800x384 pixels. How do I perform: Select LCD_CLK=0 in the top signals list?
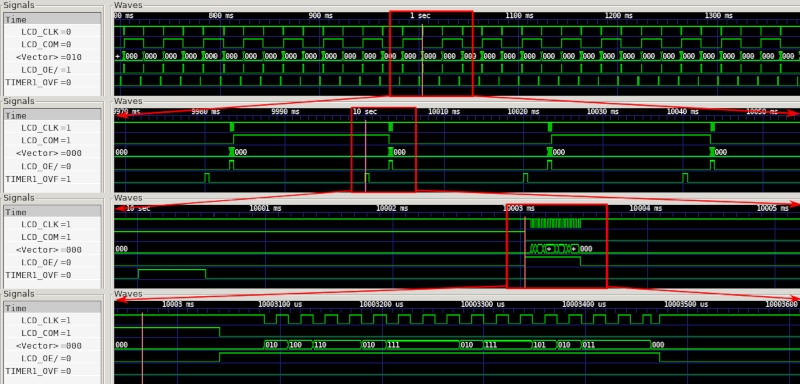pyautogui.click(x=53, y=32)
